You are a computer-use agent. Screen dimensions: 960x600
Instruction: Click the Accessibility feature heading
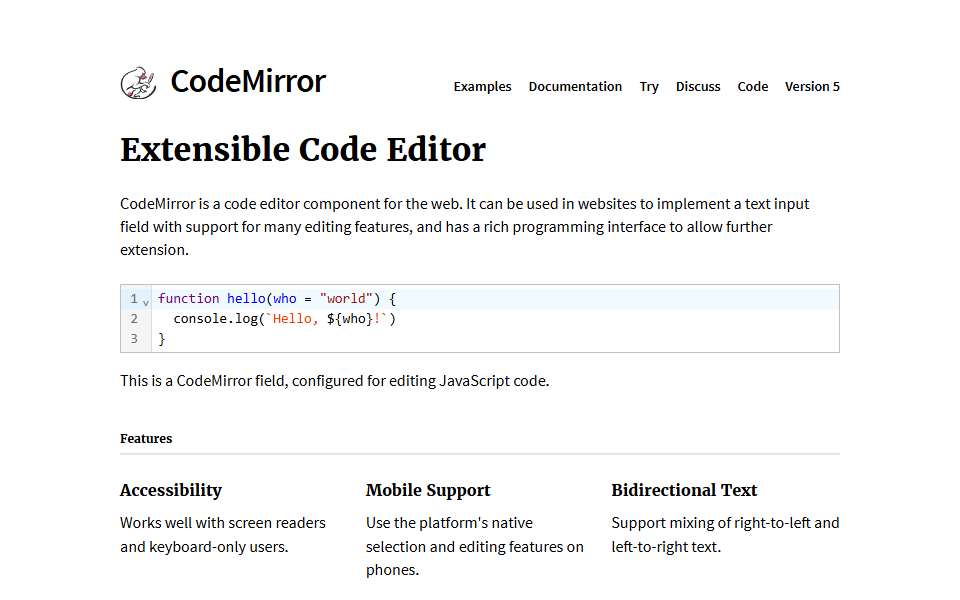[171, 490]
